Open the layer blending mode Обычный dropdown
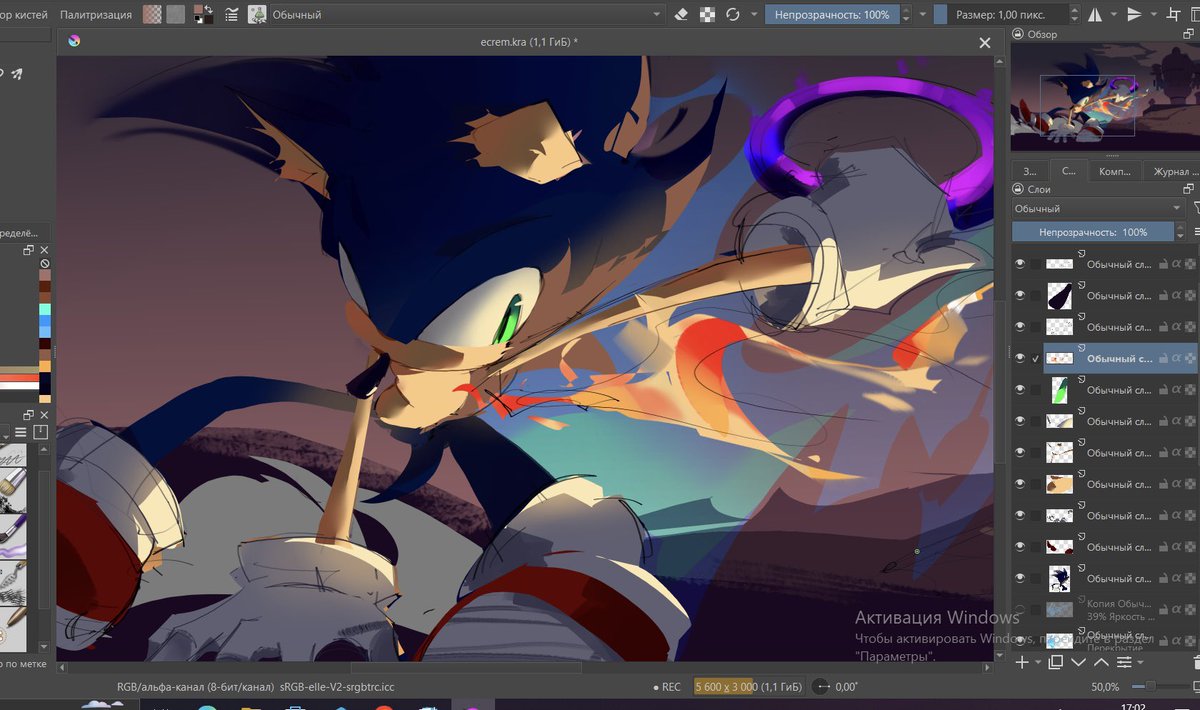 coord(1097,208)
